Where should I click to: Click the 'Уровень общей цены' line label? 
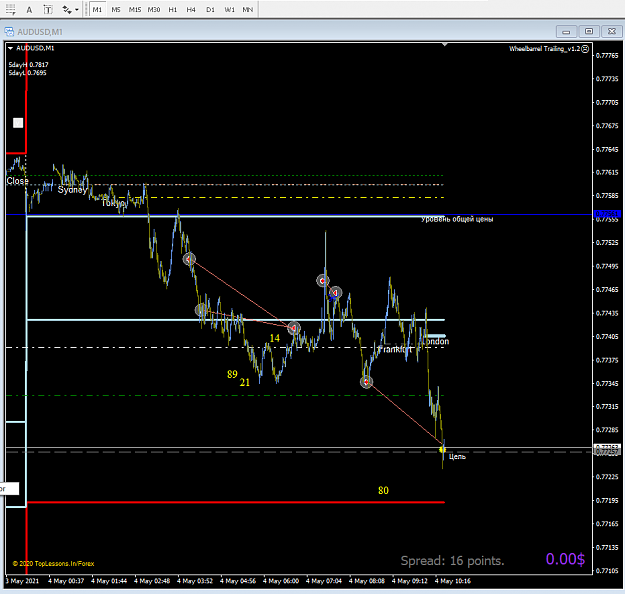pyautogui.click(x=457, y=219)
